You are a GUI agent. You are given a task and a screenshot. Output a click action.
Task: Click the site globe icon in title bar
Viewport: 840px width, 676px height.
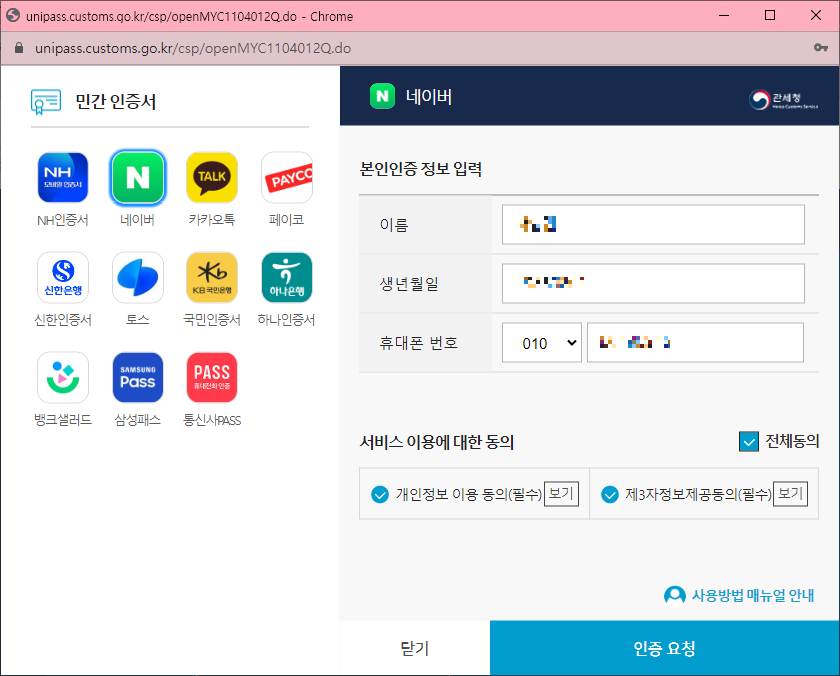[13, 16]
